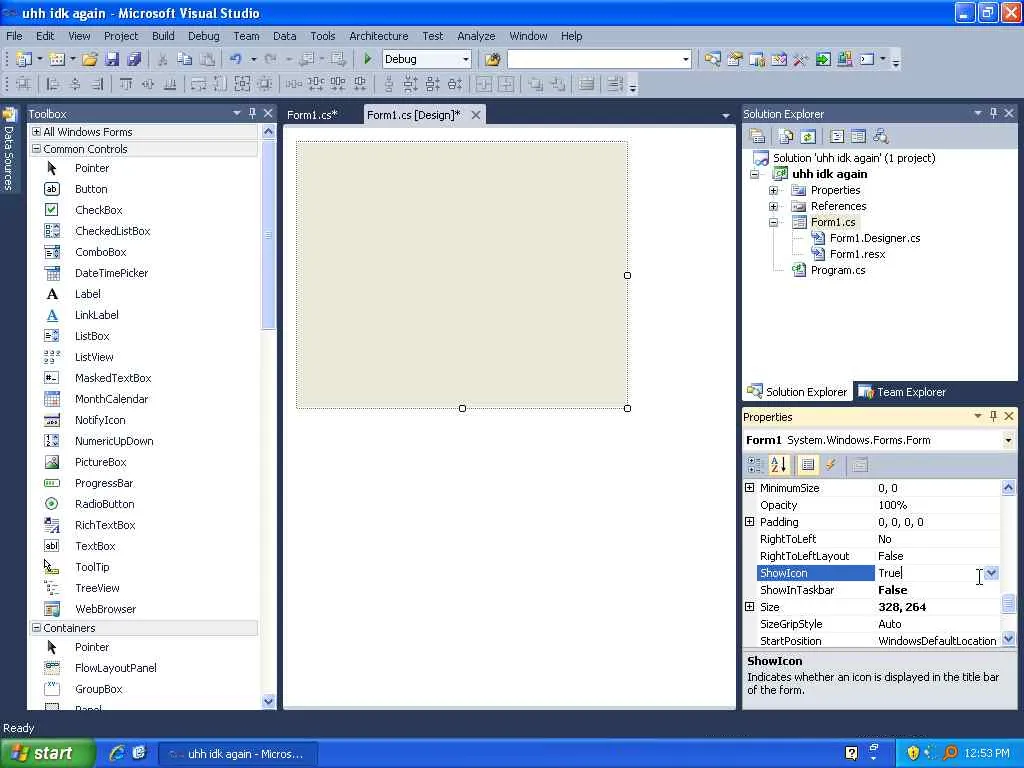
Task: Select Form1.resx in Solution Explorer
Action: tap(857, 254)
